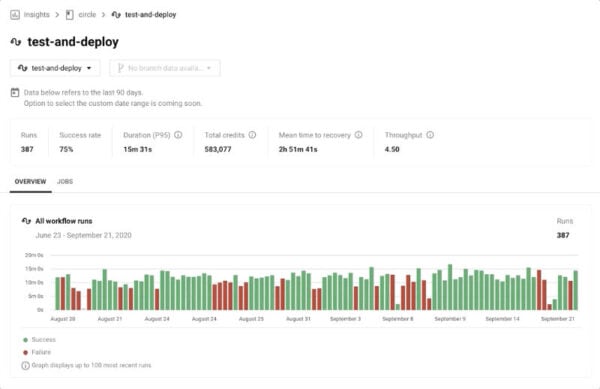Open the branch selector dropdown

click(x=165, y=68)
